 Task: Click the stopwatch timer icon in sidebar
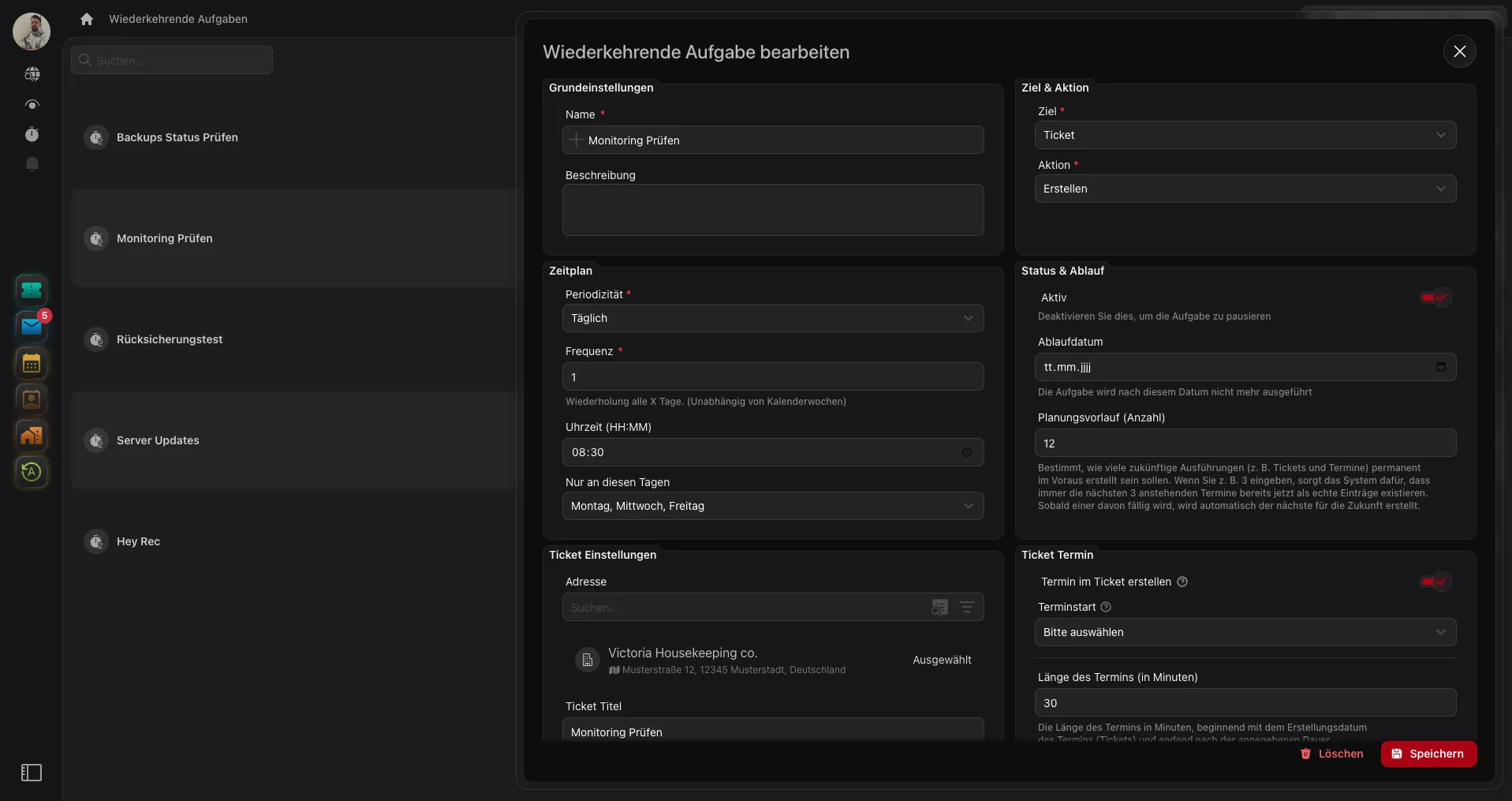pyautogui.click(x=32, y=134)
